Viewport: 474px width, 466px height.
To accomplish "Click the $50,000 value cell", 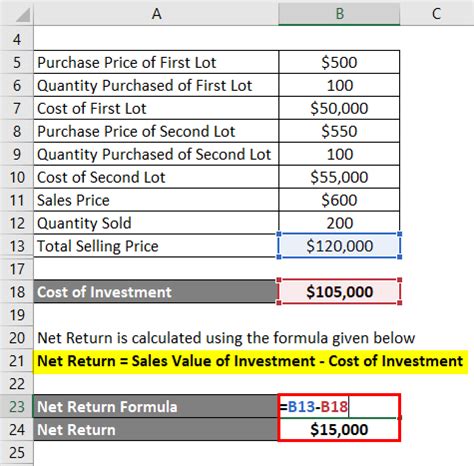I will click(339, 108).
